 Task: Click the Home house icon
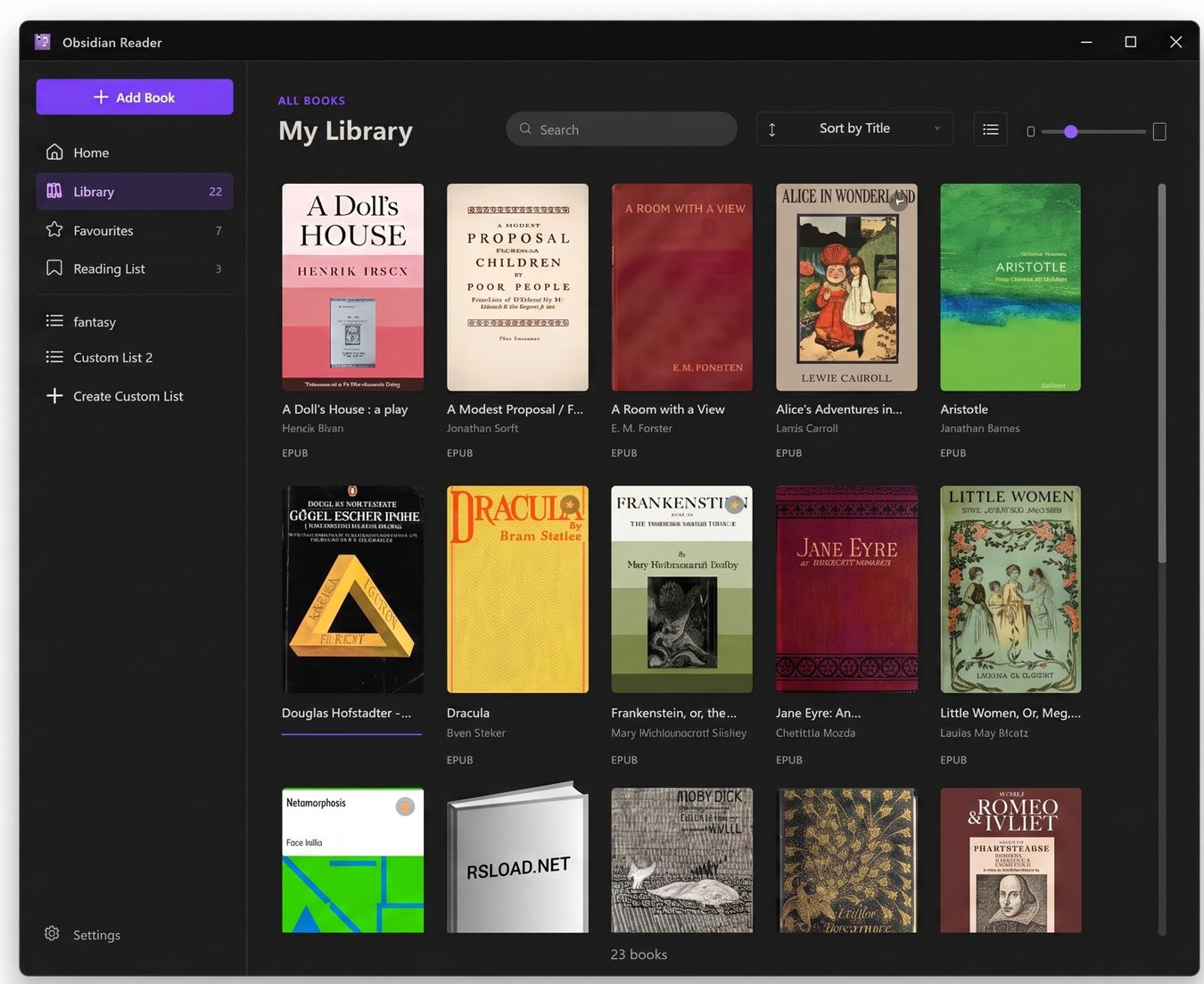click(x=54, y=152)
